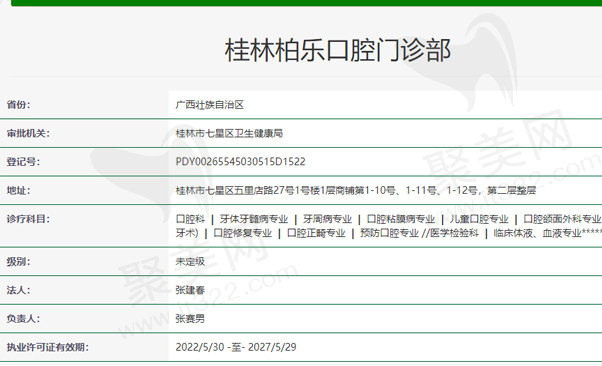Select the 口腔正畸专业 entry
This screenshot has height=366, width=602.
pyautogui.click(x=316, y=233)
